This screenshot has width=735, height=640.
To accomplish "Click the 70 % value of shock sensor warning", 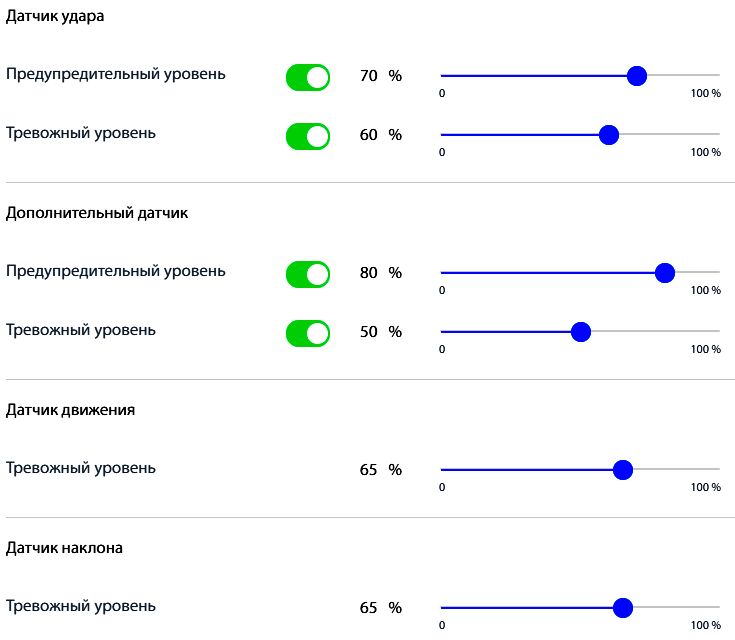I will pyautogui.click(x=380, y=76).
